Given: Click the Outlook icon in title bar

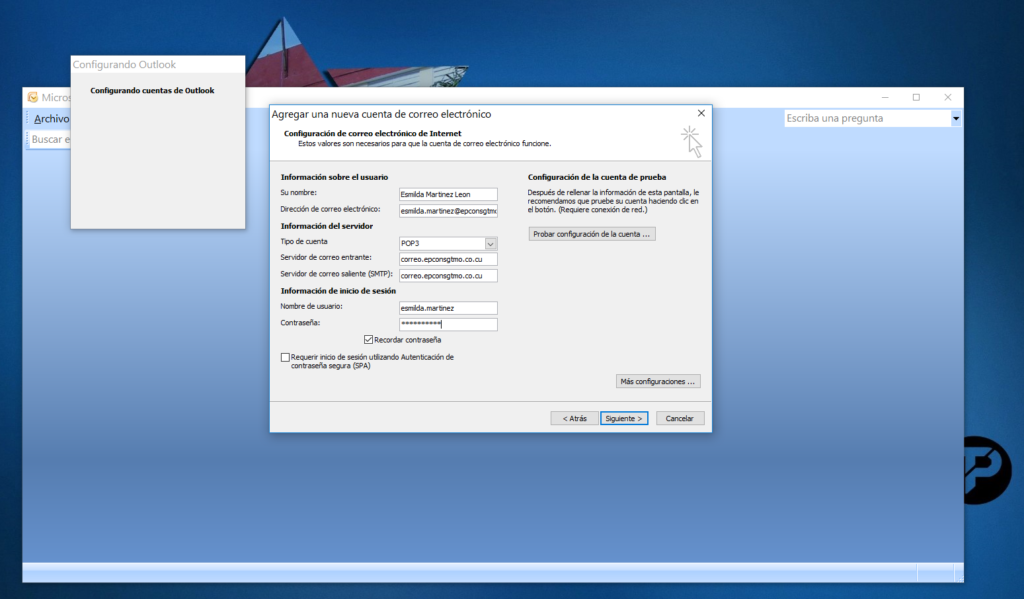Looking at the screenshot, I should coord(33,97).
